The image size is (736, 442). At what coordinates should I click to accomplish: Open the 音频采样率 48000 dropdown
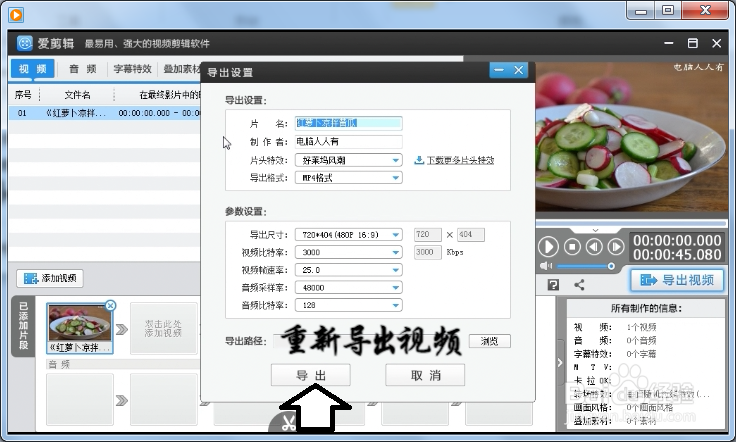coord(348,288)
